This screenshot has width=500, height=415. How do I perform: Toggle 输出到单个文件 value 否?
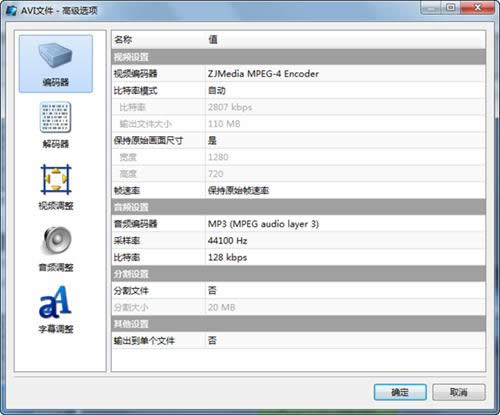pyautogui.click(x=345, y=340)
